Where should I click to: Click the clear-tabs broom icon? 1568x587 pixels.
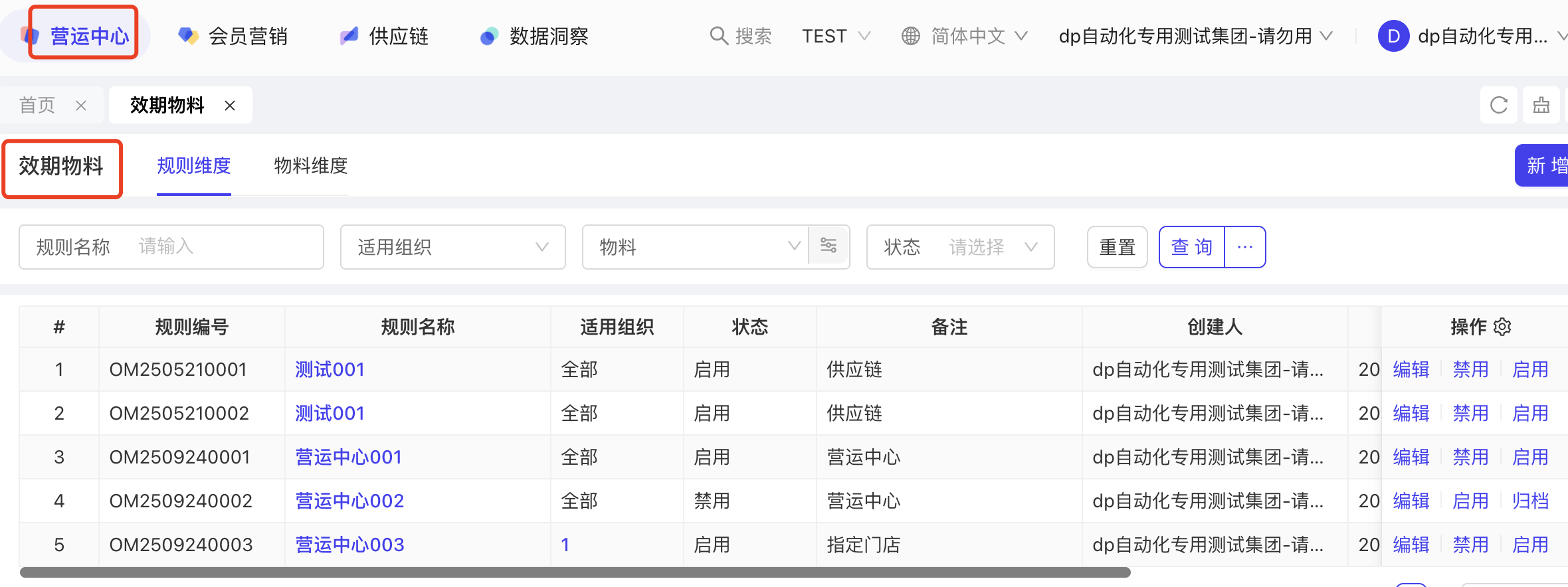1541,105
